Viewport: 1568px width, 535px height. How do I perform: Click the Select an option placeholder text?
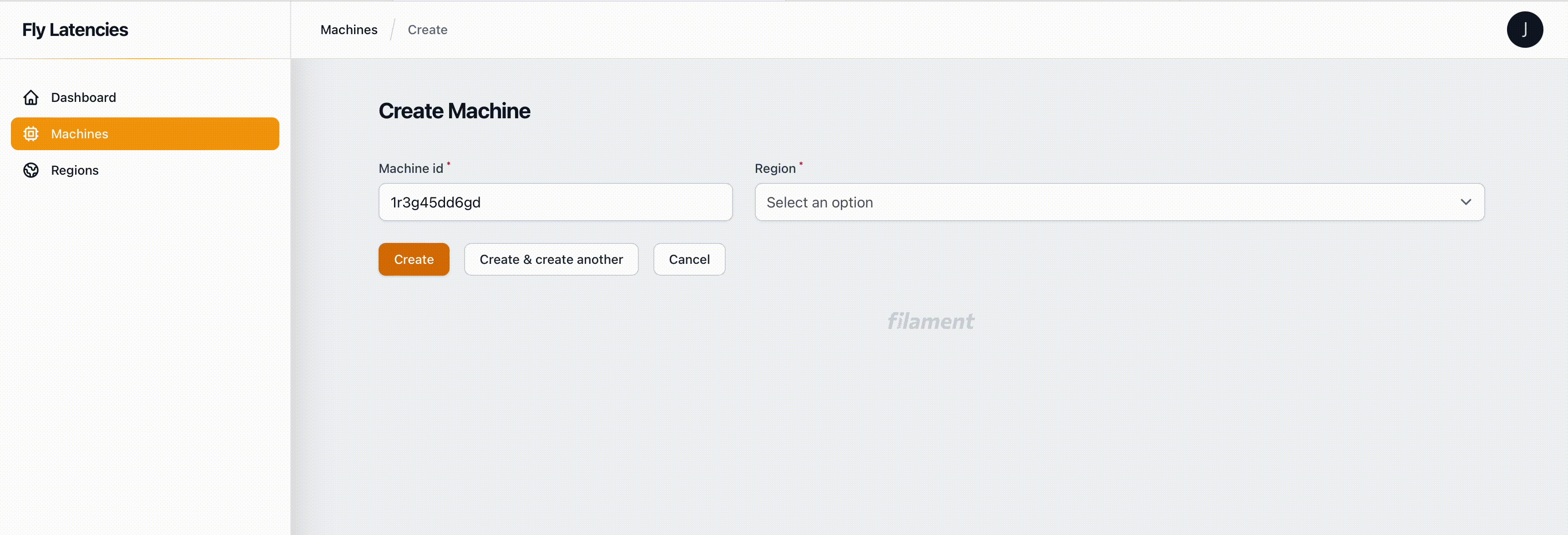[819, 203]
